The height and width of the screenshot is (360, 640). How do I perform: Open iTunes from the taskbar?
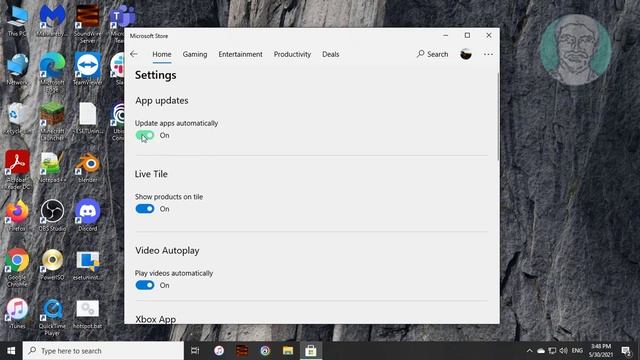219,351
